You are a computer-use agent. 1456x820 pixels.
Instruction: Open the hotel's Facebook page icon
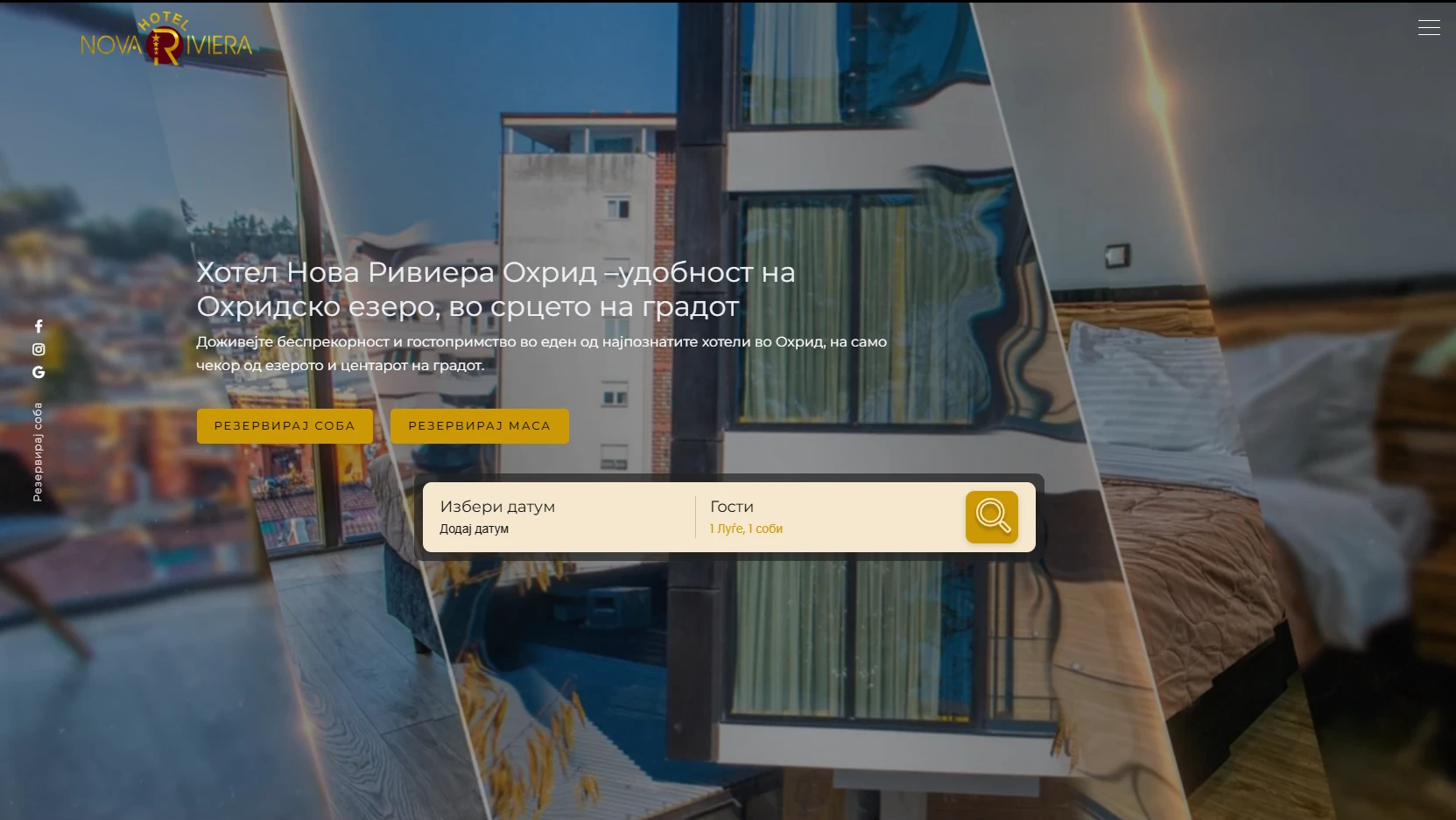(39, 326)
